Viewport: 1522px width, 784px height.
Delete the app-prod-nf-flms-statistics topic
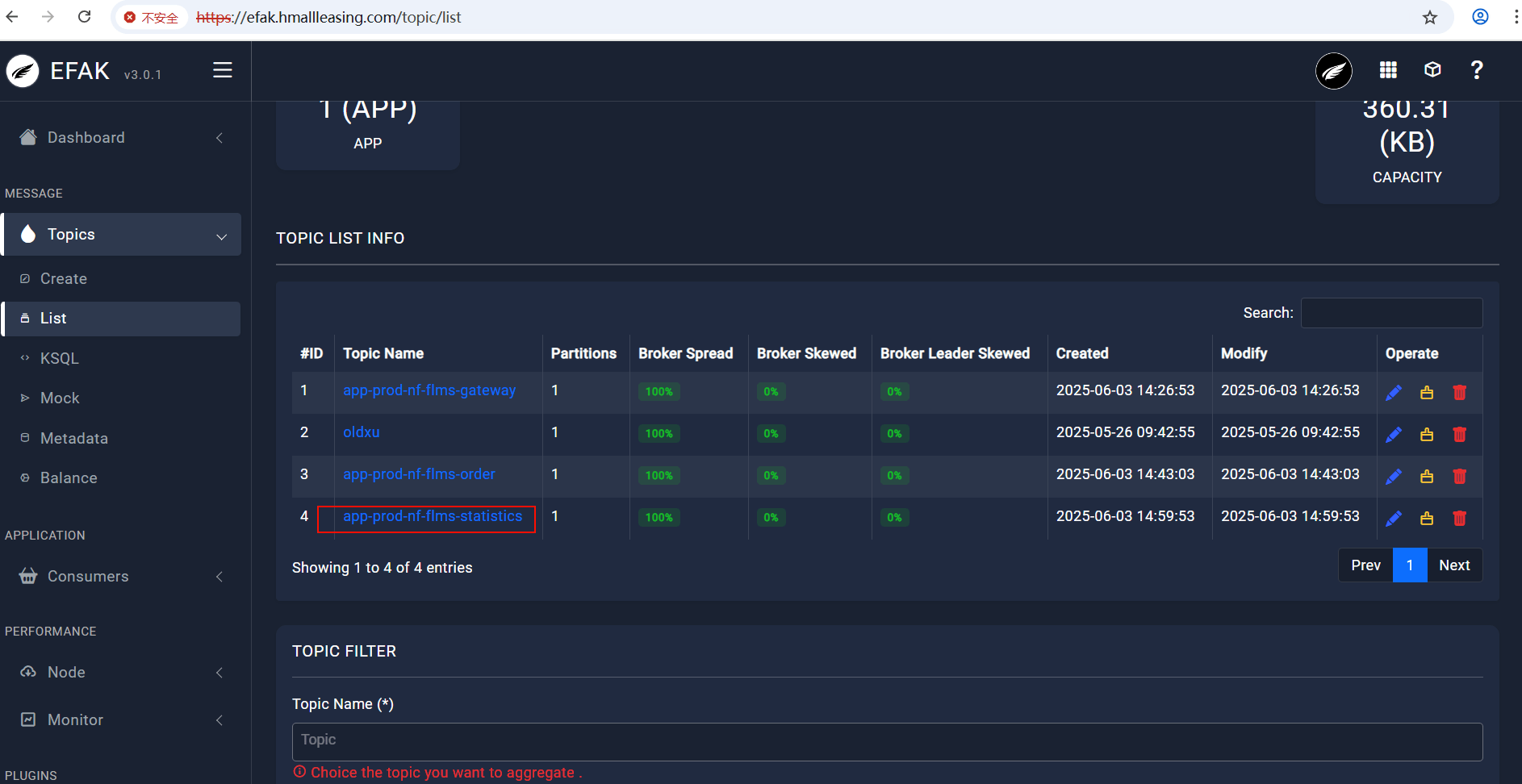(x=1459, y=519)
